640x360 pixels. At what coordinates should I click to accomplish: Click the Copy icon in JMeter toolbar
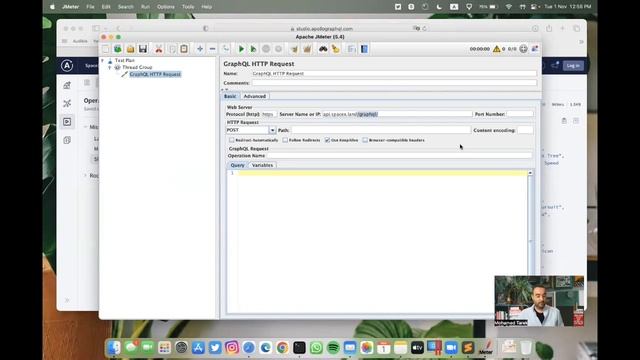(x=171, y=49)
